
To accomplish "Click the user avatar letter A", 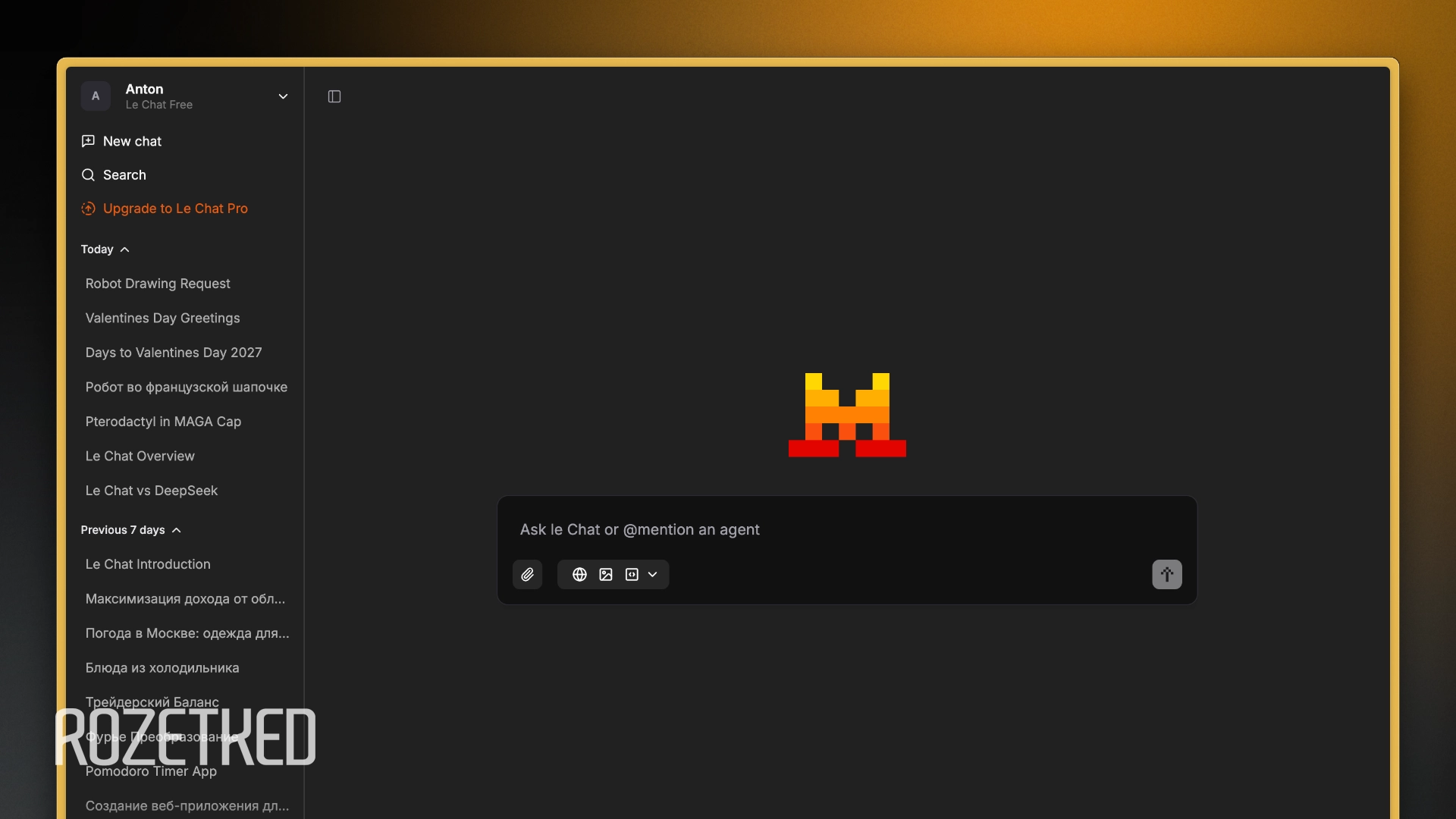I will [x=96, y=96].
